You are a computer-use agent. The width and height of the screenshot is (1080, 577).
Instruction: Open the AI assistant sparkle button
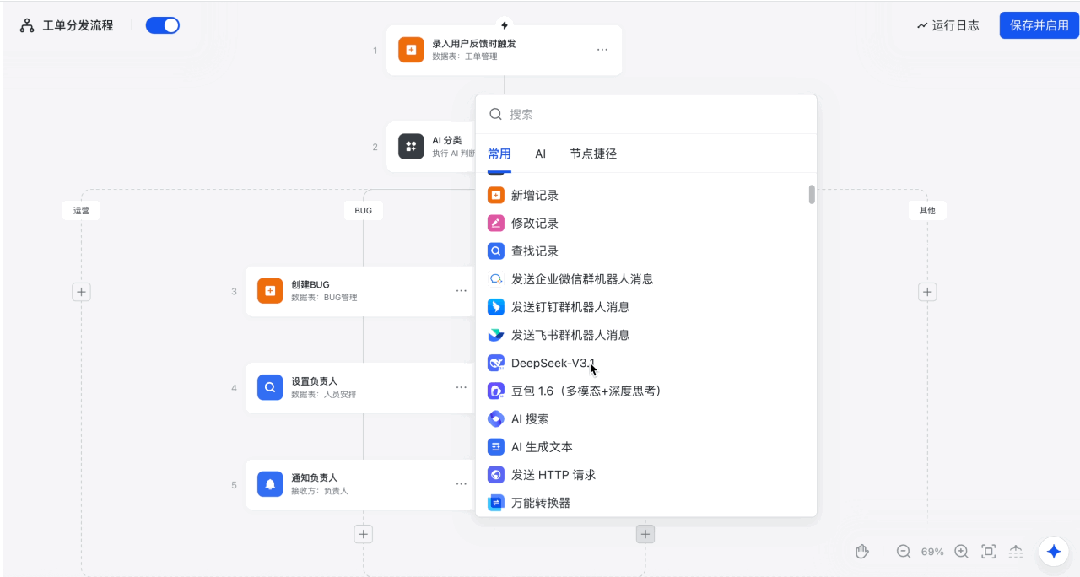[1053, 551]
